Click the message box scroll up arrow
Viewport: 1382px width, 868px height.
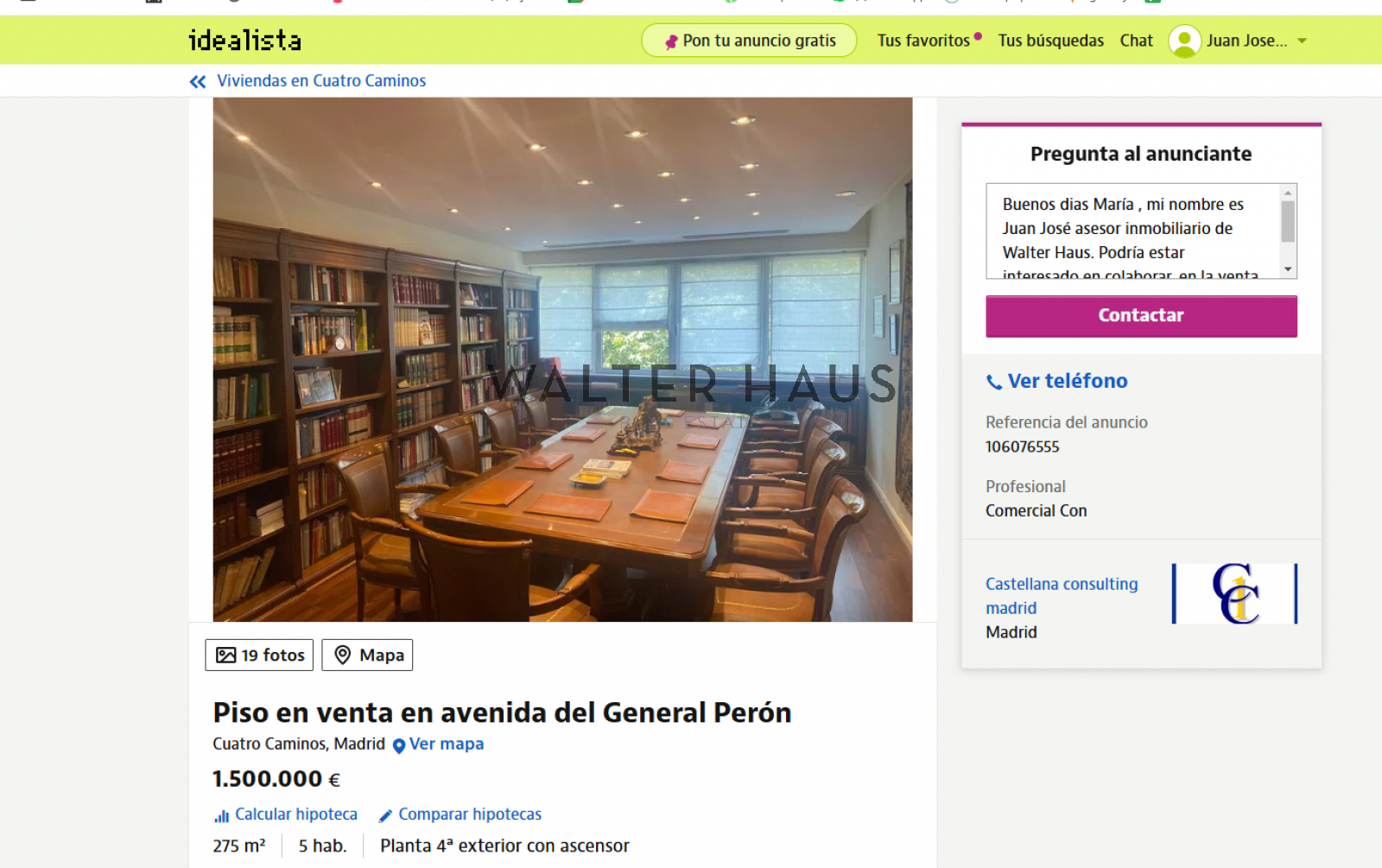click(x=1288, y=193)
